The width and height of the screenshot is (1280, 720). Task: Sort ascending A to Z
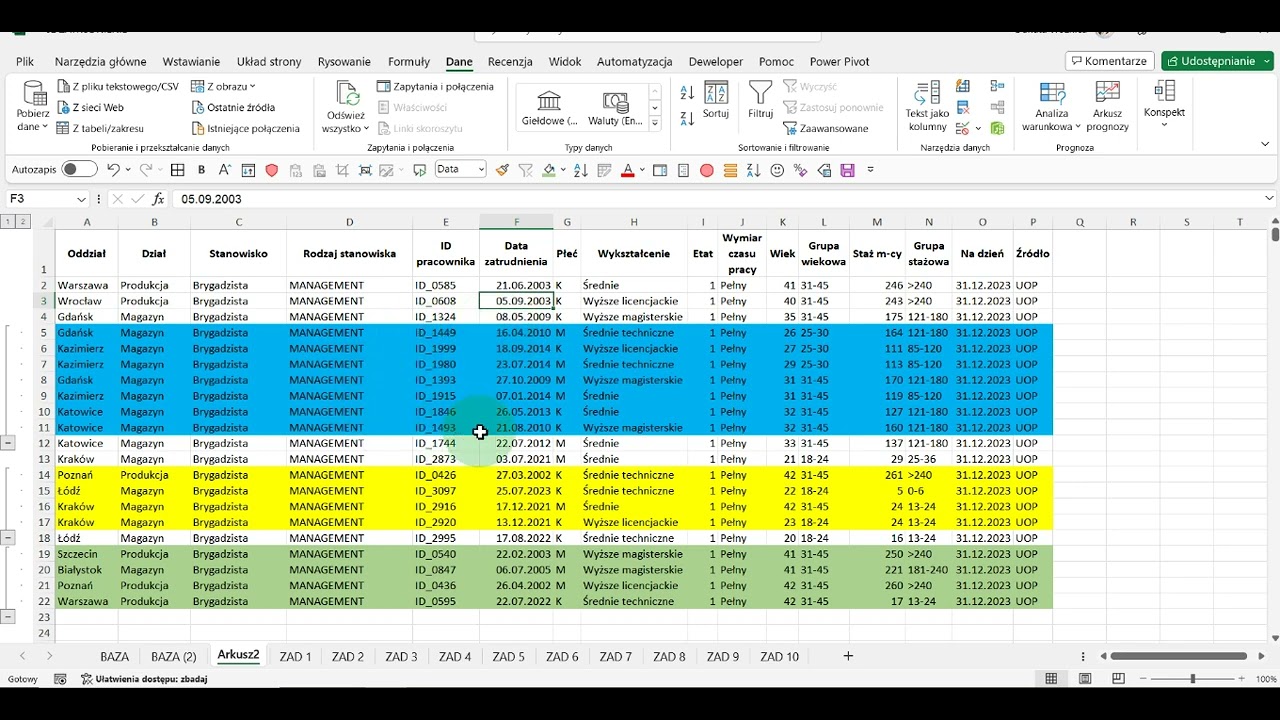click(687, 93)
